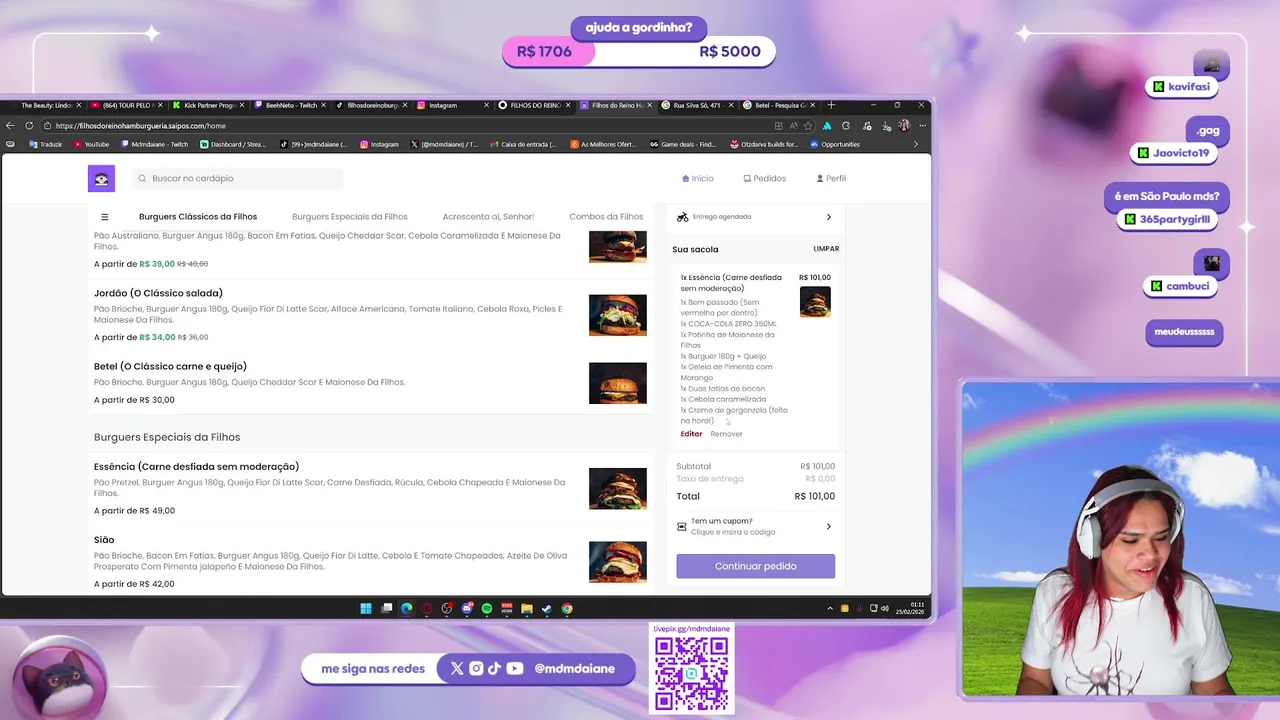Expand the Tem um cupom chevron

click(828, 526)
